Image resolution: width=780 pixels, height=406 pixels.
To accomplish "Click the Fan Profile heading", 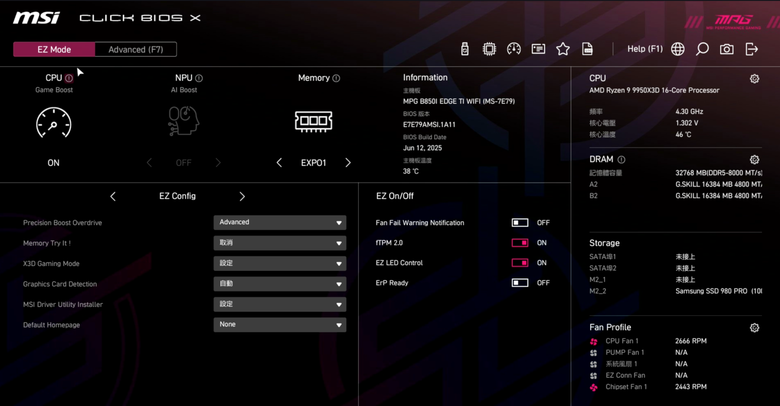I will (610, 327).
